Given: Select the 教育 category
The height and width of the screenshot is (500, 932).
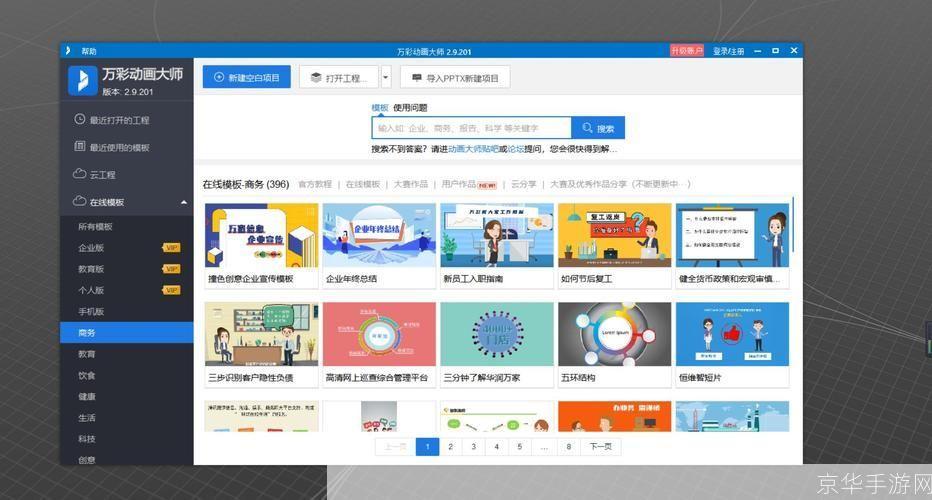Looking at the screenshot, I should [x=87, y=354].
